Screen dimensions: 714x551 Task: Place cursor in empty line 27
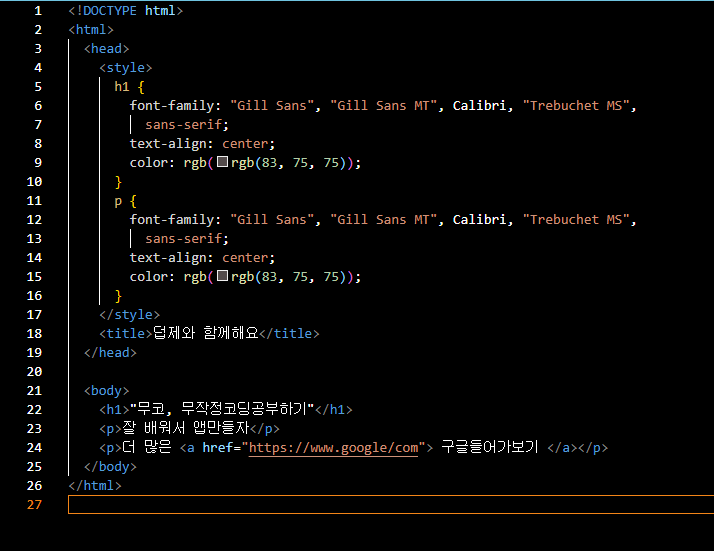(391, 505)
